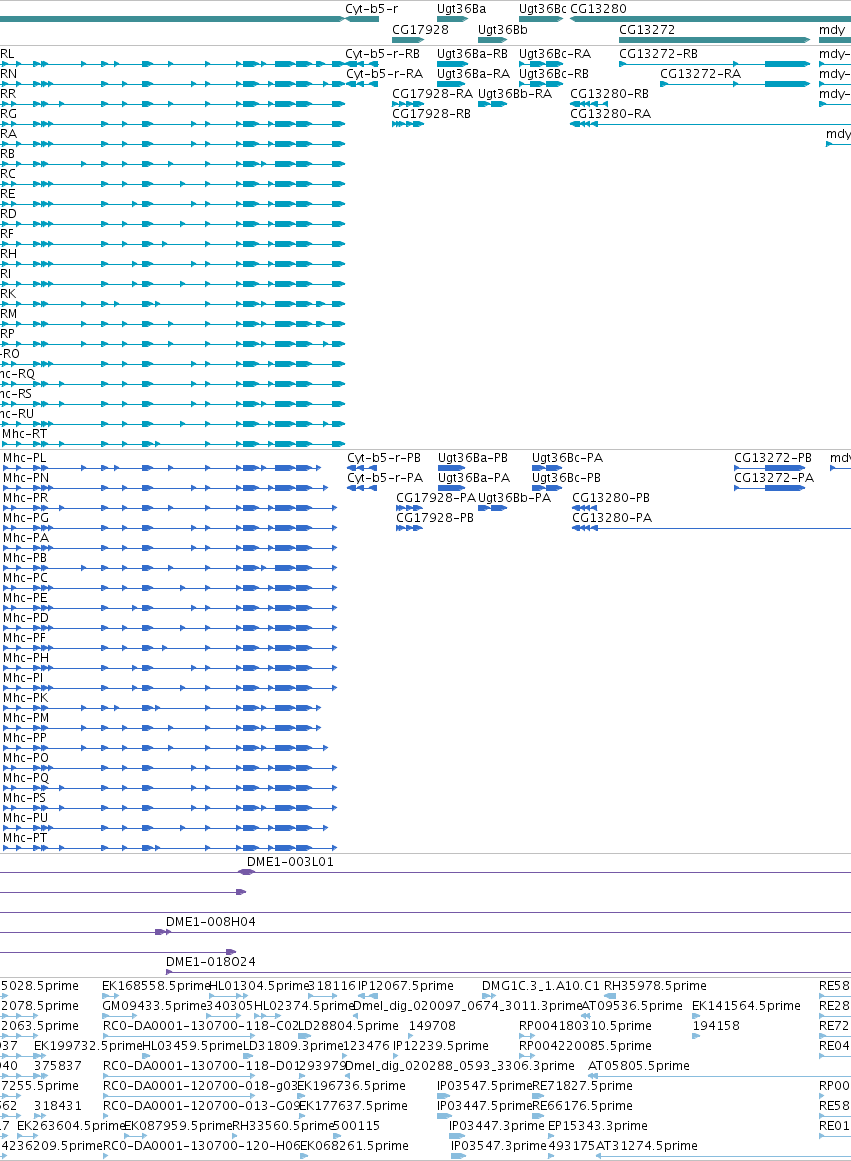The height and width of the screenshot is (1161, 851).
Task: Click the CG13280-RA transcript label
Action: [x=610, y=114]
